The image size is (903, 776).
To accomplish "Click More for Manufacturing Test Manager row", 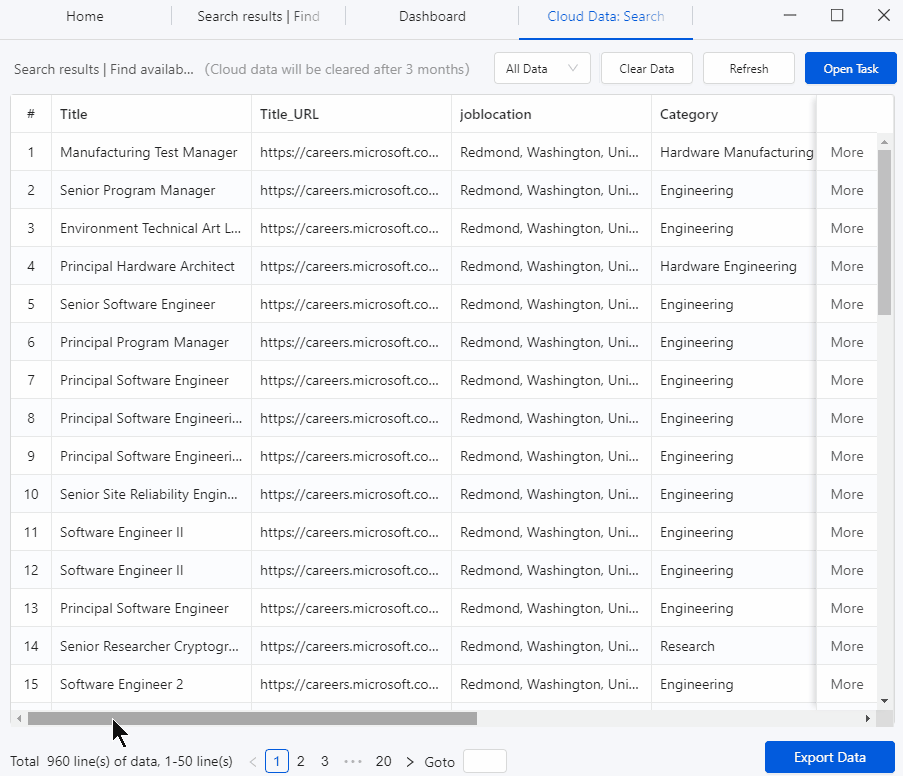I will (x=847, y=152).
